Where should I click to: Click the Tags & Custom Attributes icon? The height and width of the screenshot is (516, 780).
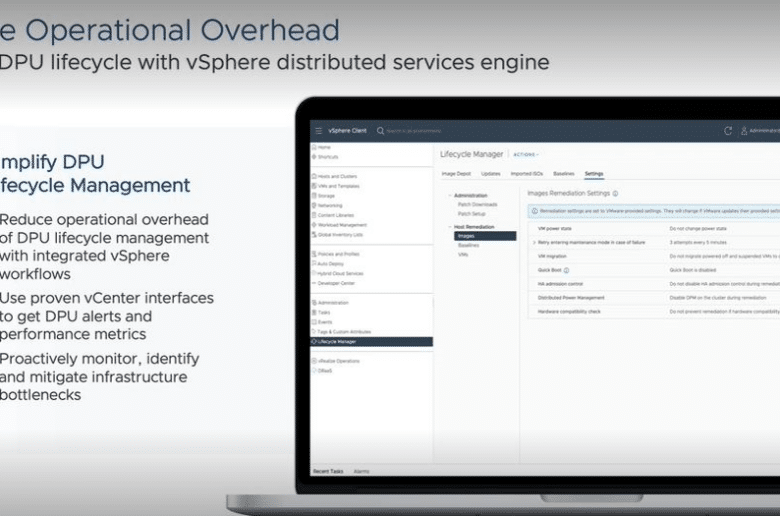314,331
